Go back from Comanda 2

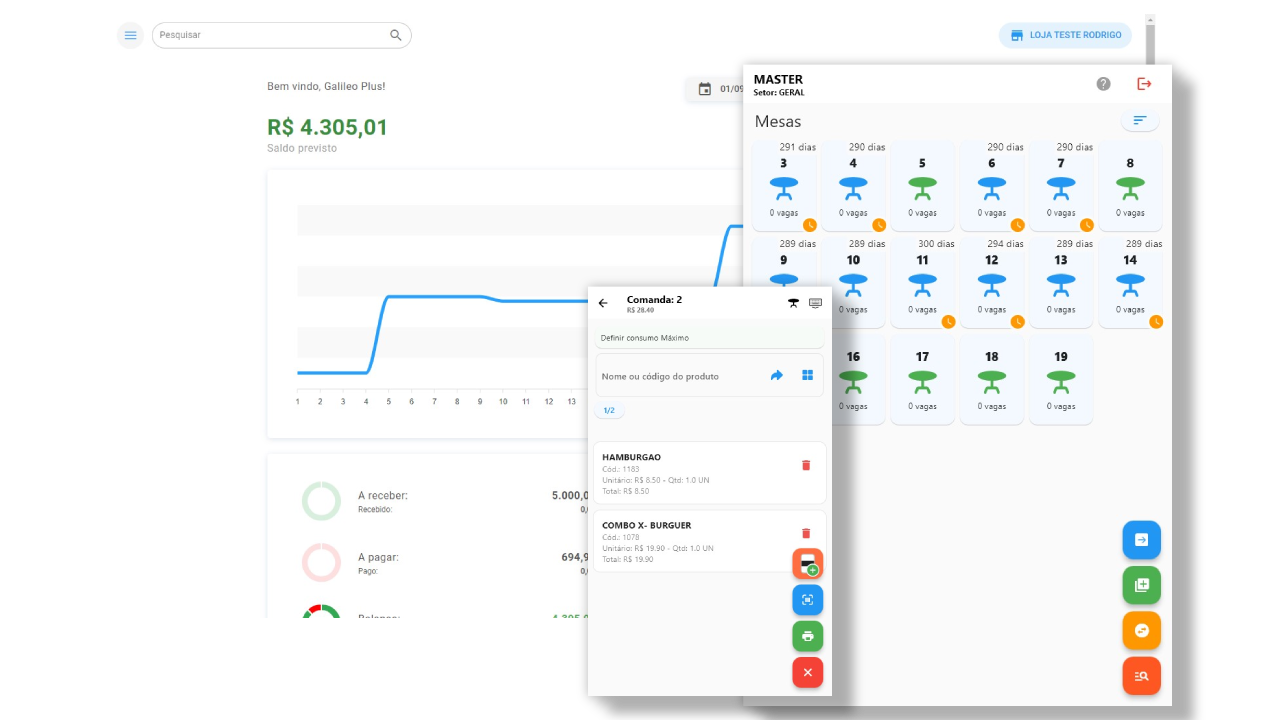tap(603, 303)
